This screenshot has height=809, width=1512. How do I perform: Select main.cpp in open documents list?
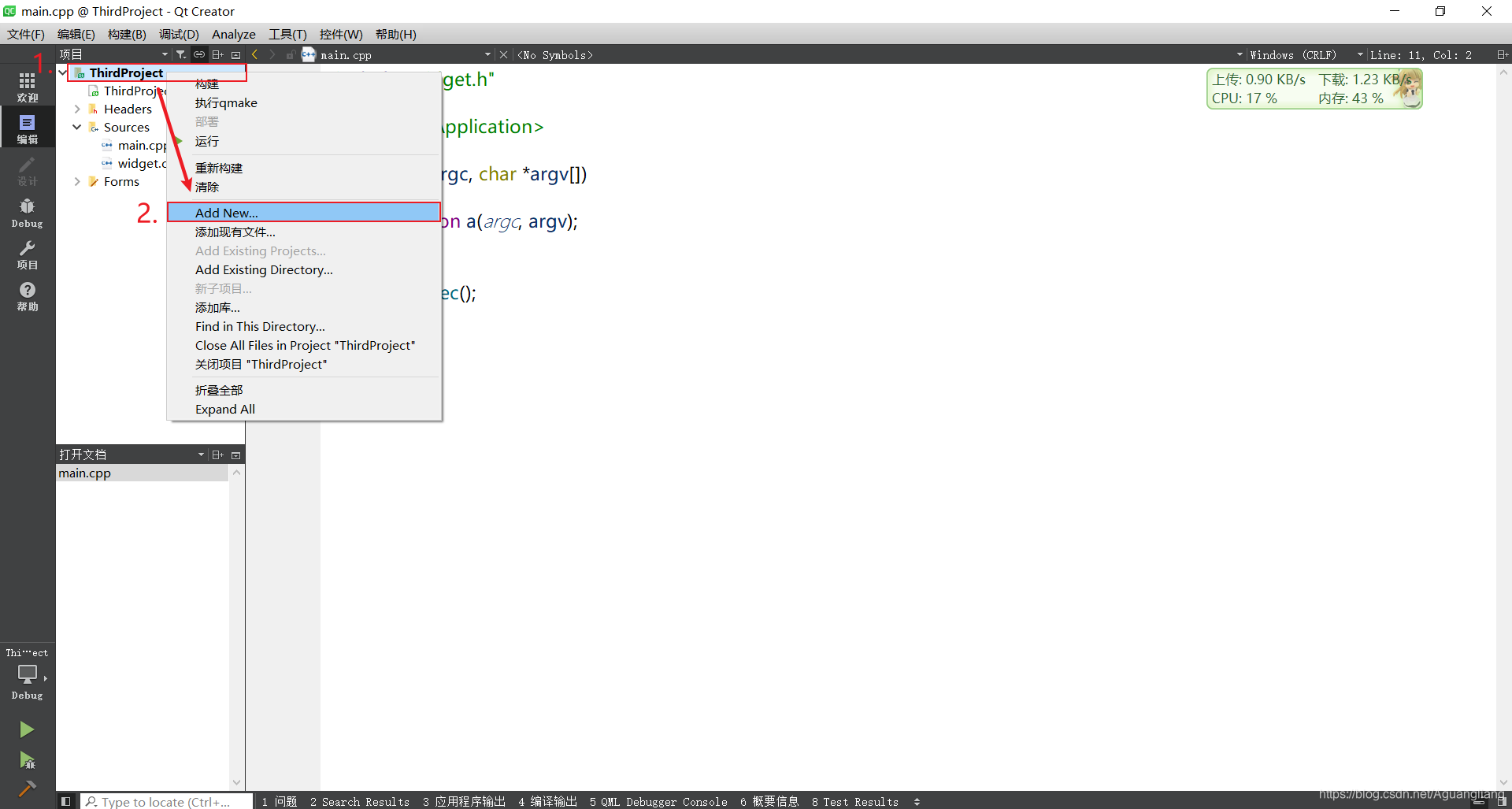click(x=143, y=473)
